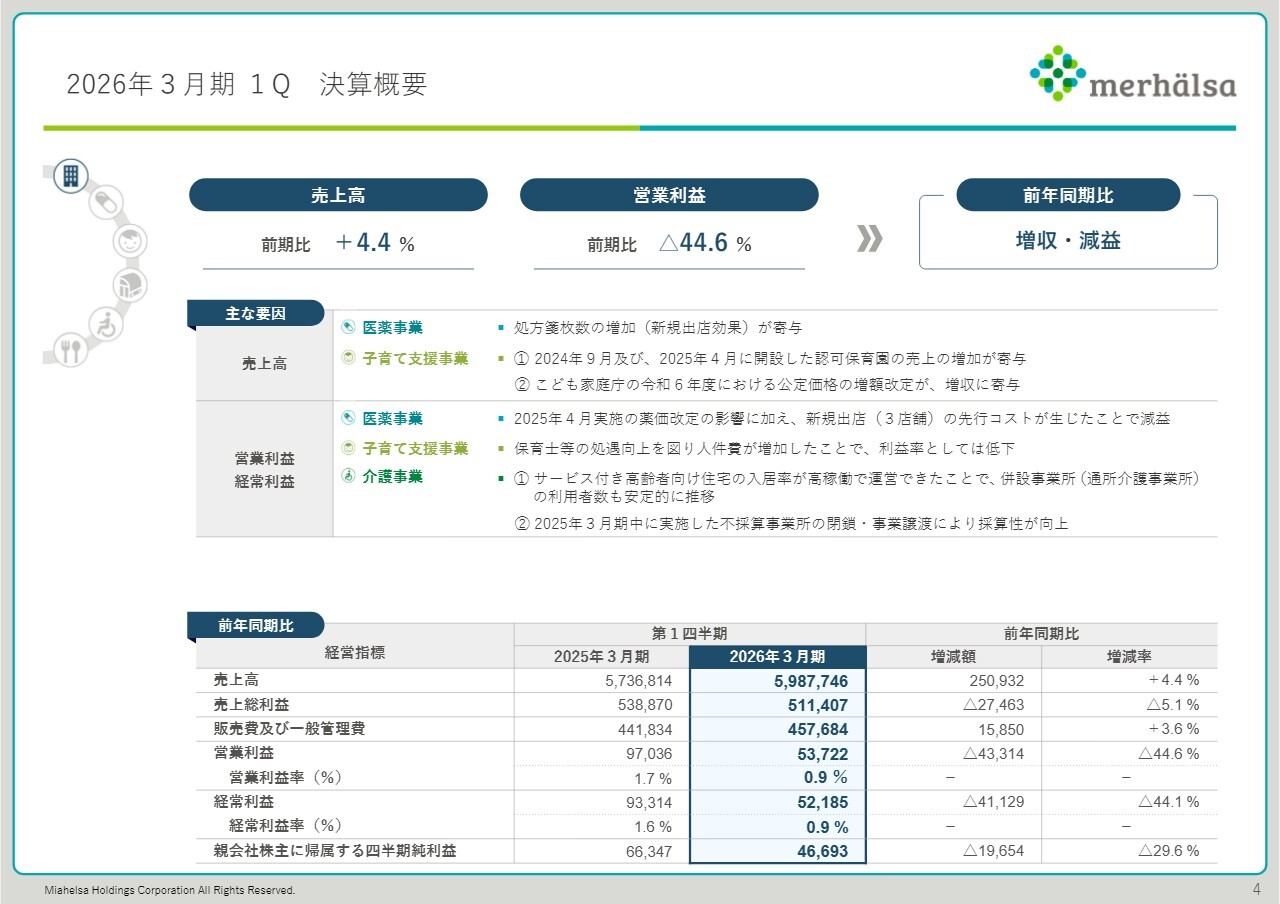
Task: Select the building icon at top of sidebar
Action: coord(70,177)
